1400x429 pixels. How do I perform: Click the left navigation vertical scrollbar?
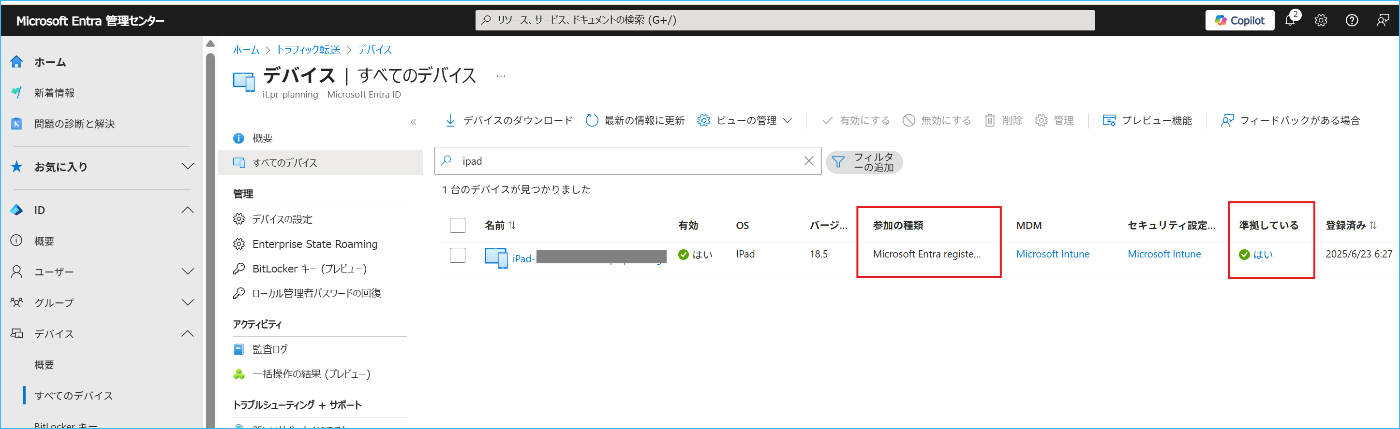[x=210, y=240]
